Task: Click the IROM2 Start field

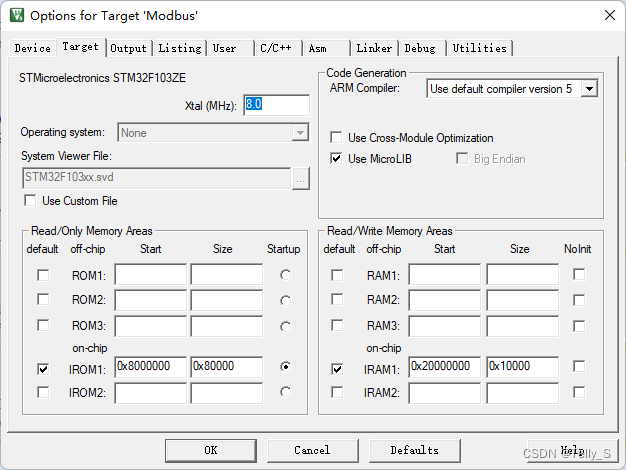Action: point(151,393)
